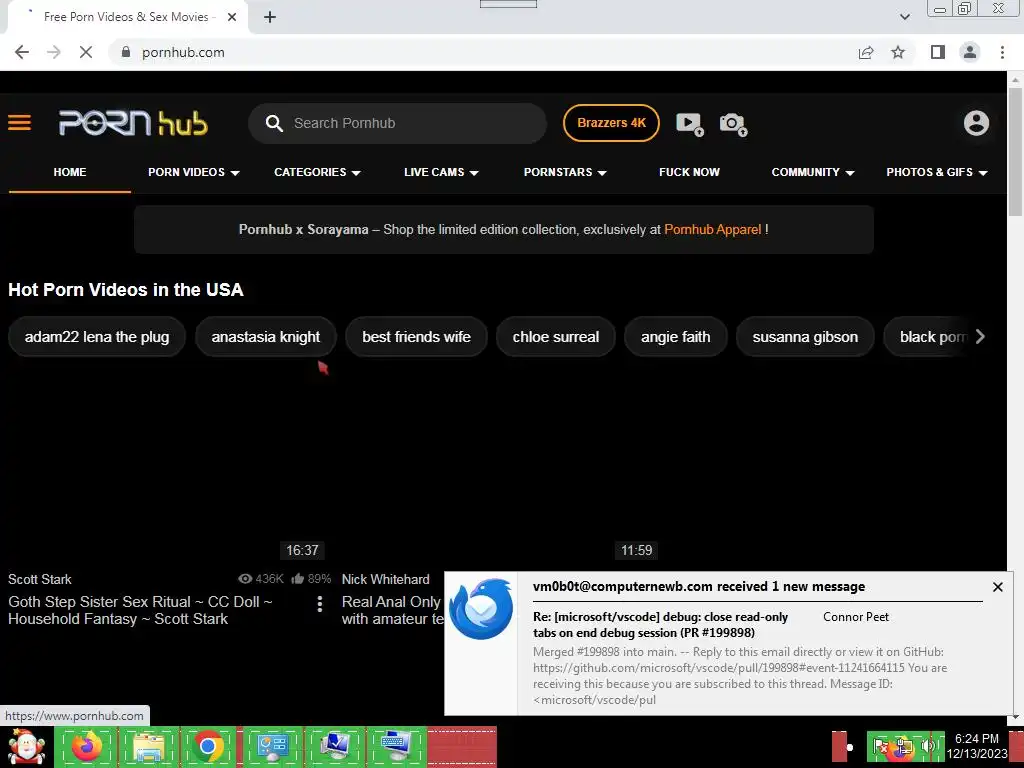Viewport: 1024px width, 768px height.
Task: Click sender name Connor Peet
Action: pos(856,617)
